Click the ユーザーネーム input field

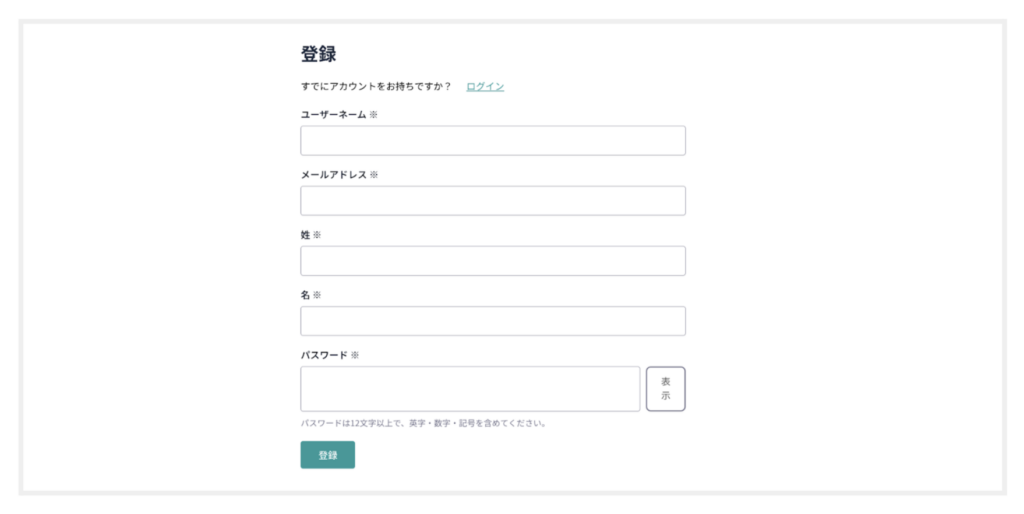(x=492, y=141)
